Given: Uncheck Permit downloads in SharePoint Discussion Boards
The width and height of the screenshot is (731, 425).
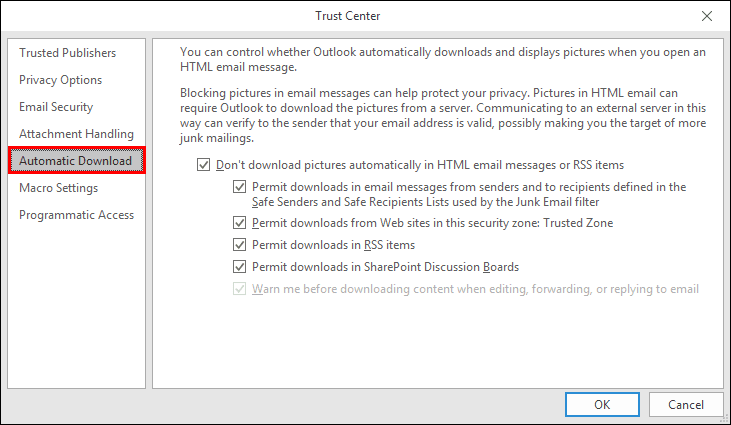Looking at the screenshot, I should (239, 267).
